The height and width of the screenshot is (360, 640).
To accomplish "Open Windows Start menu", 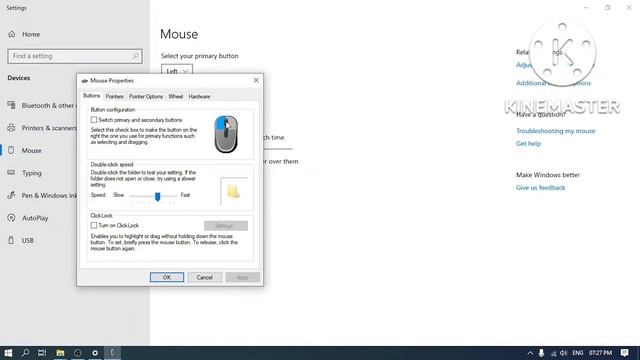I will (x=8, y=353).
